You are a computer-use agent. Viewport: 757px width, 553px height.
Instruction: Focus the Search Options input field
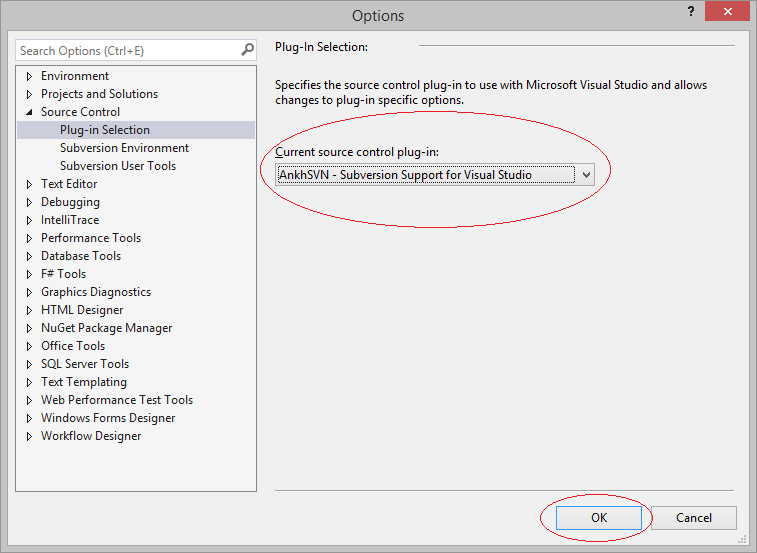[128, 50]
